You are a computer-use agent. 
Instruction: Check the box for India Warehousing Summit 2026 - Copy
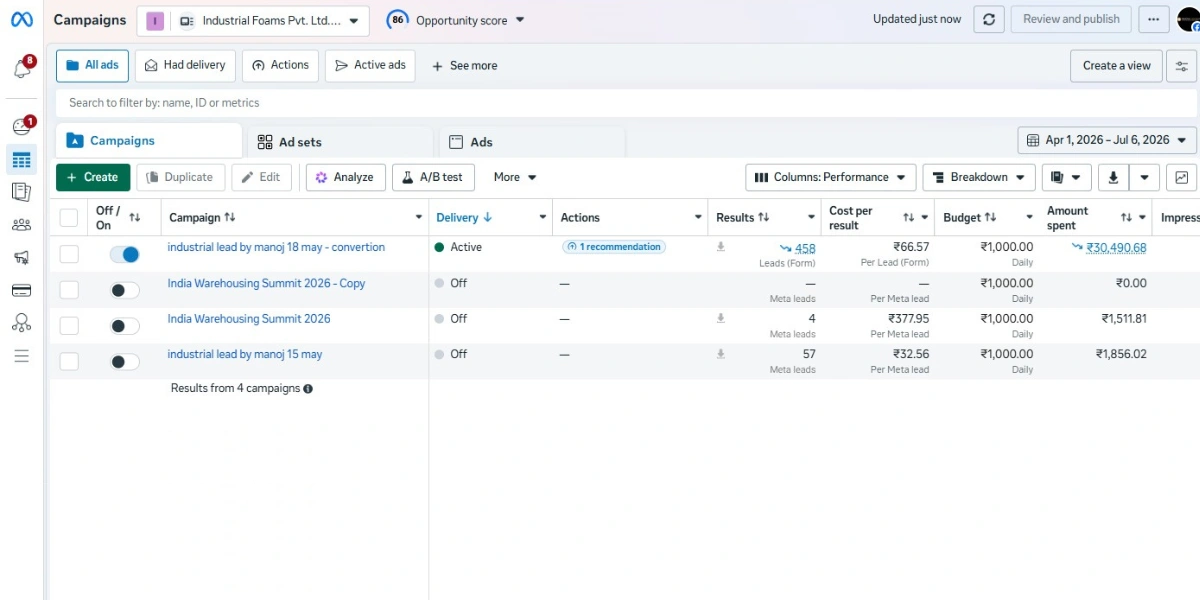click(69, 290)
